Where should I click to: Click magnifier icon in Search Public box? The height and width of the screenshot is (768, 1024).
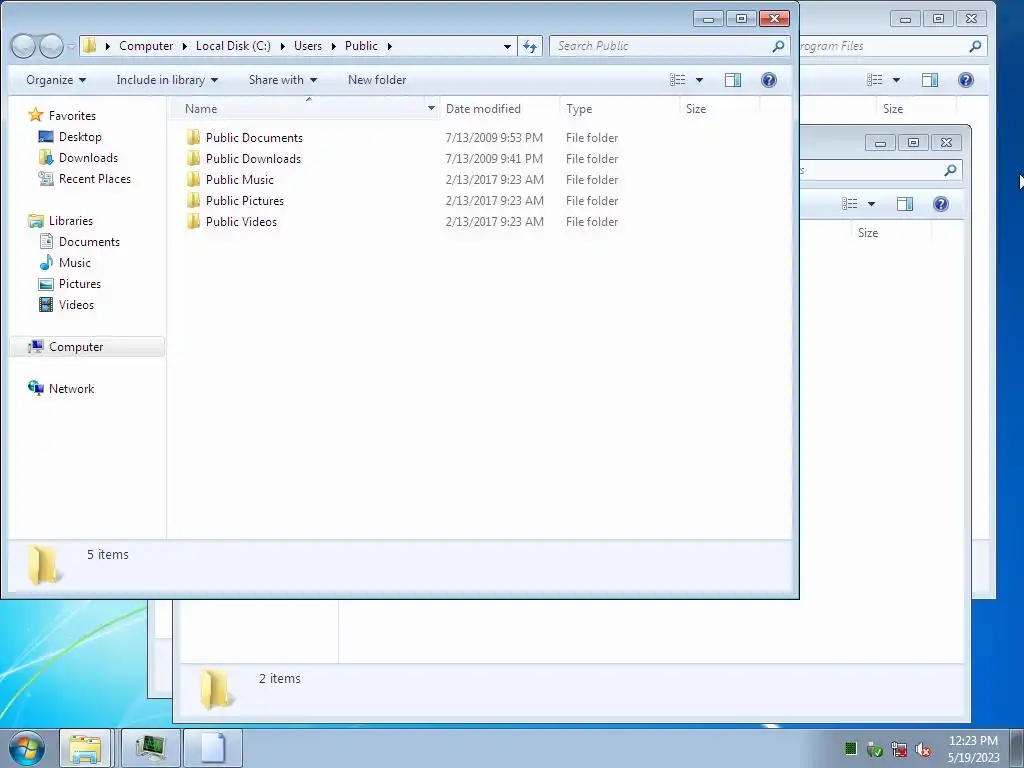(x=778, y=46)
